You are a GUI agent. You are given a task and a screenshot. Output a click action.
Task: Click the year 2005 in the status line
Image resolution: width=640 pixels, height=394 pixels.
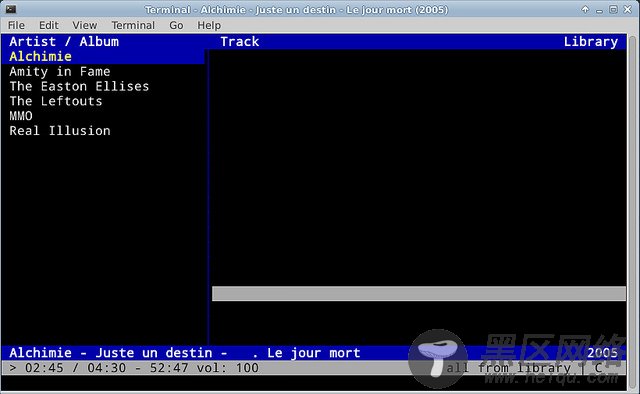602,353
